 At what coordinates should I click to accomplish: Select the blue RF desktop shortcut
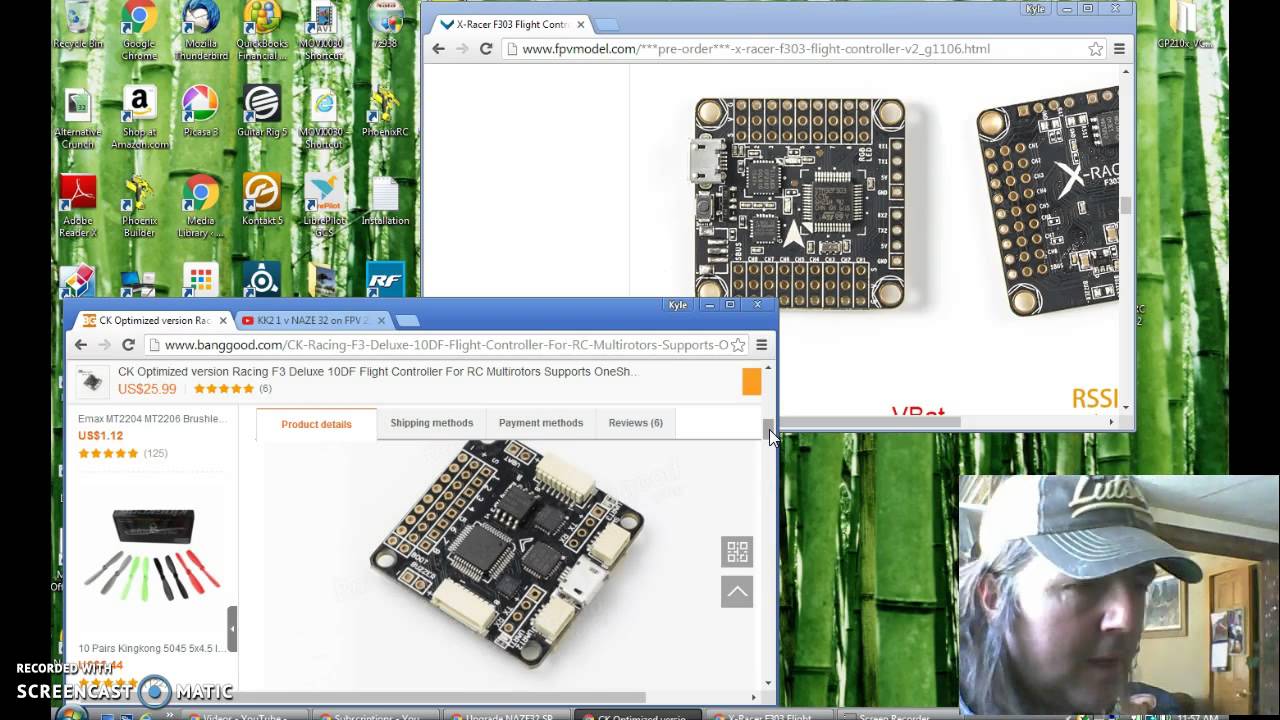(x=385, y=280)
